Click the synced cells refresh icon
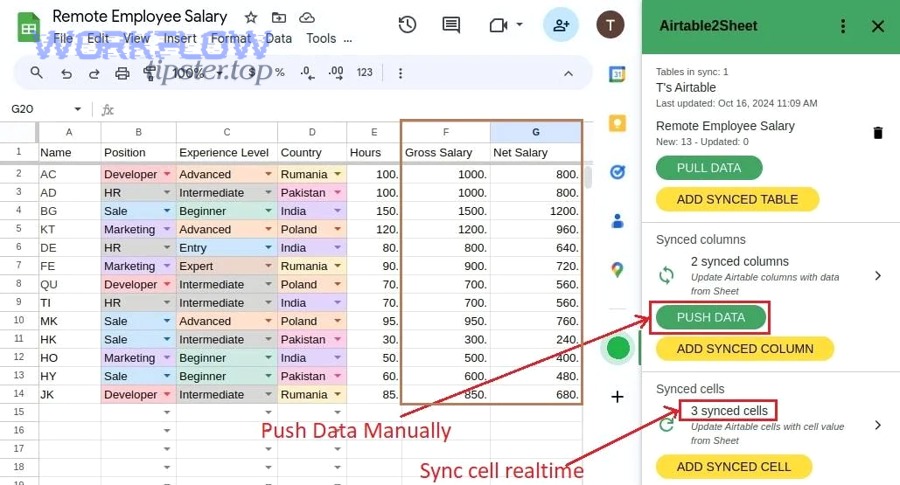900x485 pixels. click(666, 425)
